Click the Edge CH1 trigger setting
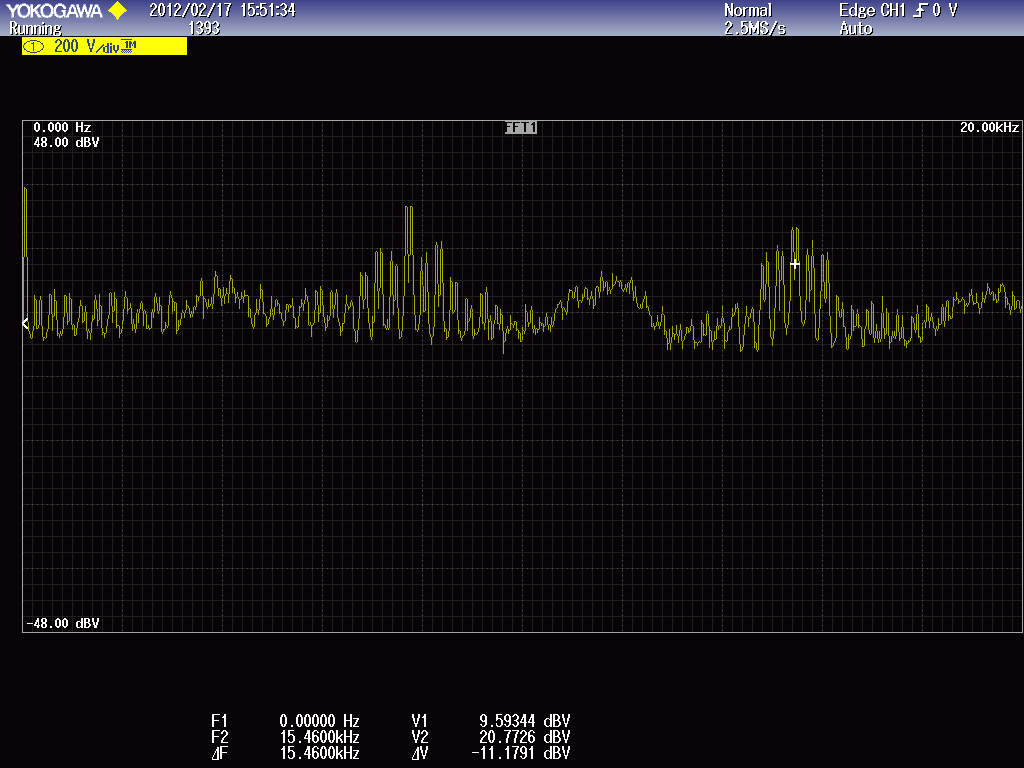 click(898, 10)
